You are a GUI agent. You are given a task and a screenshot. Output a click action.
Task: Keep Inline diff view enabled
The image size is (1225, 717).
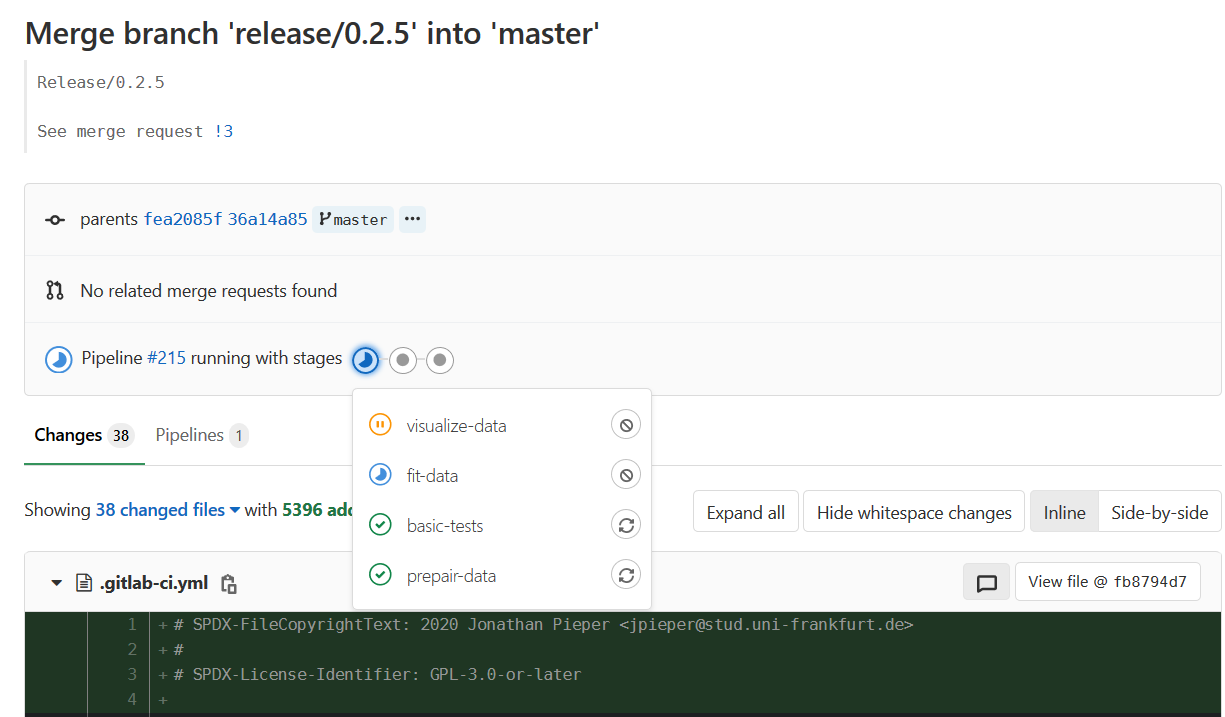(1064, 511)
